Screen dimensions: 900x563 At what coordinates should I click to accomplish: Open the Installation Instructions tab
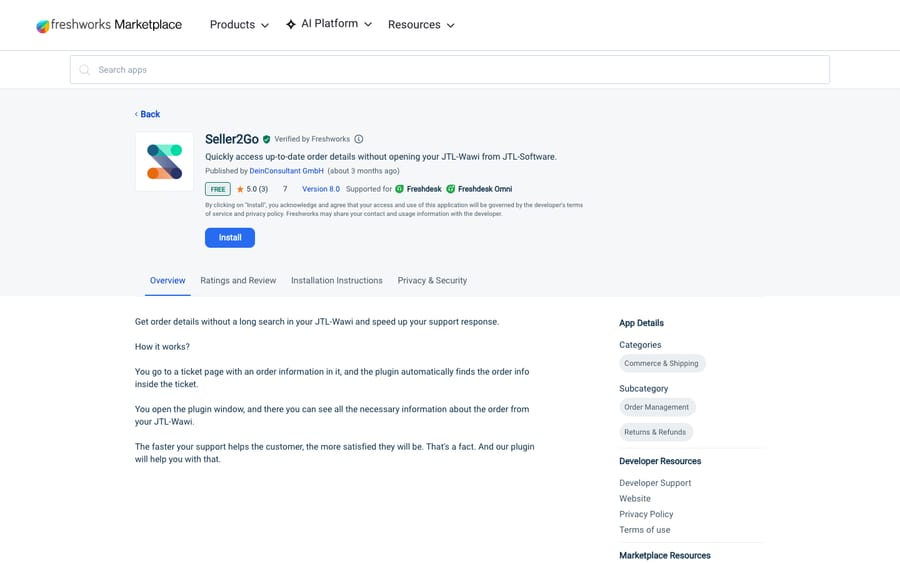tap(336, 281)
